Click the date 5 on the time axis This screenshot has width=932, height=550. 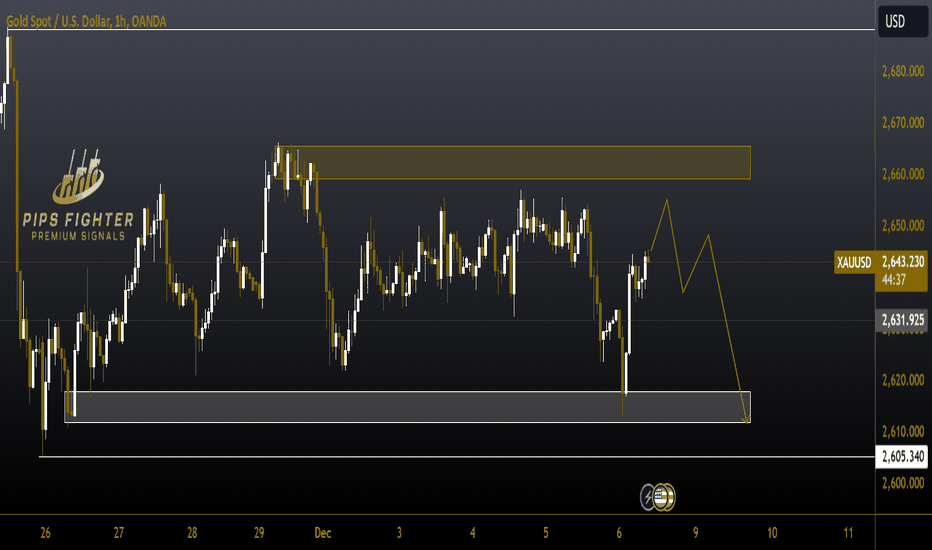point(546,533)
